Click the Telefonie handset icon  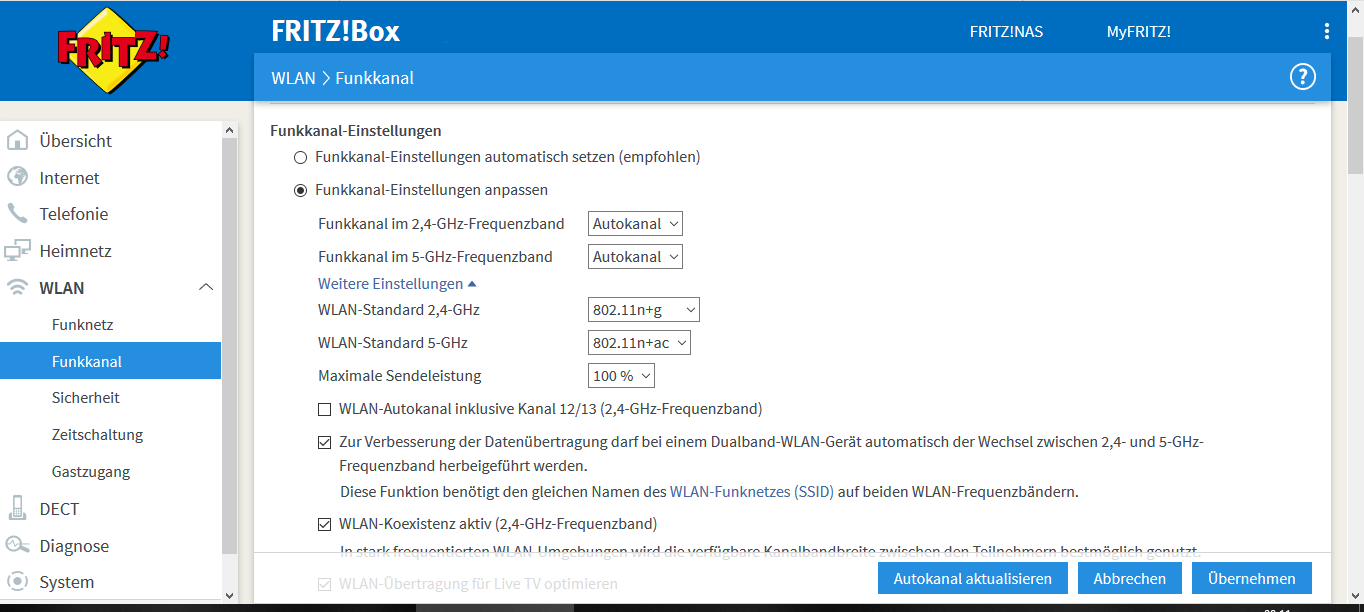click(17, 213)
